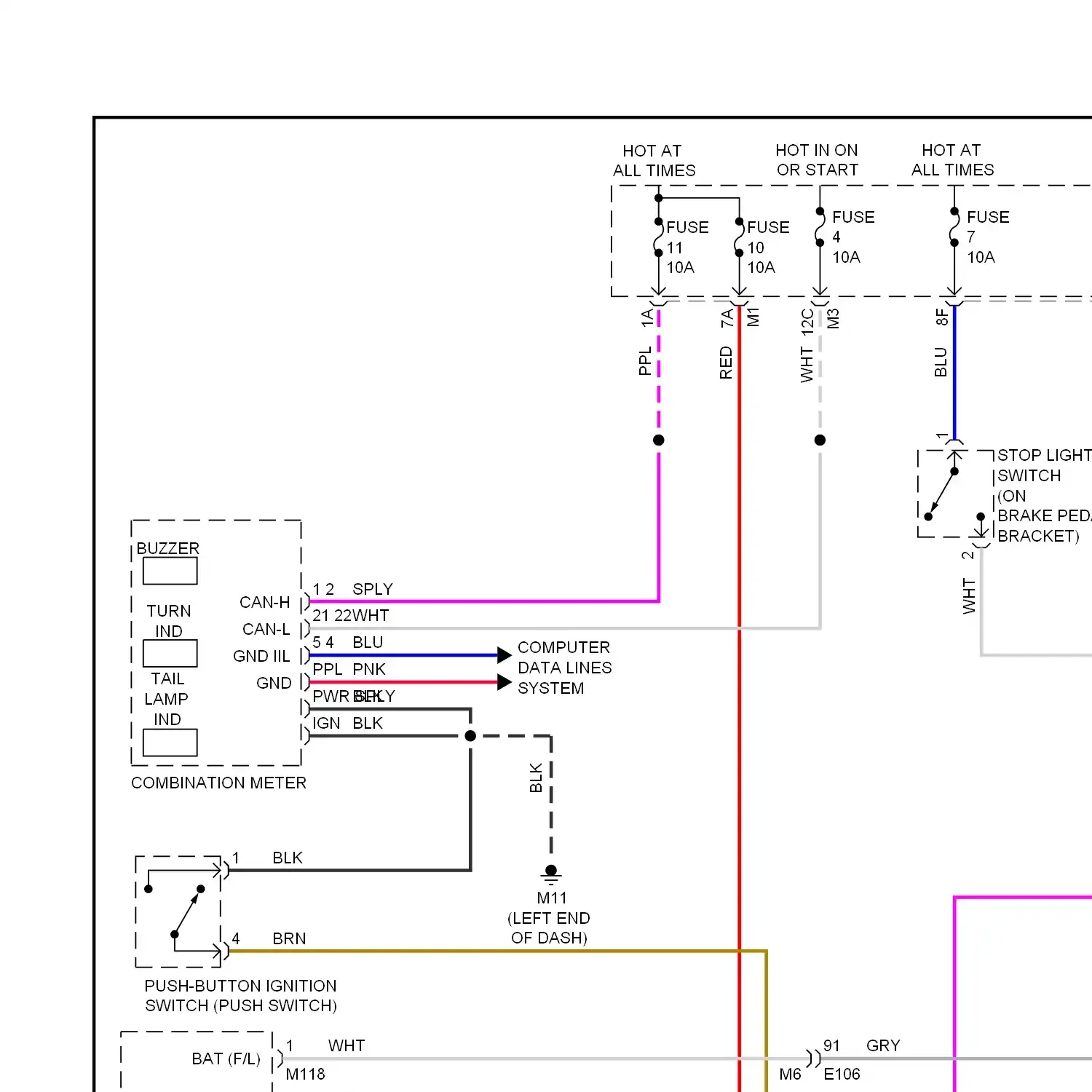
Task: Click the 'IGN' terminal label
Action: pyautogui.click(x=326, y=723)
